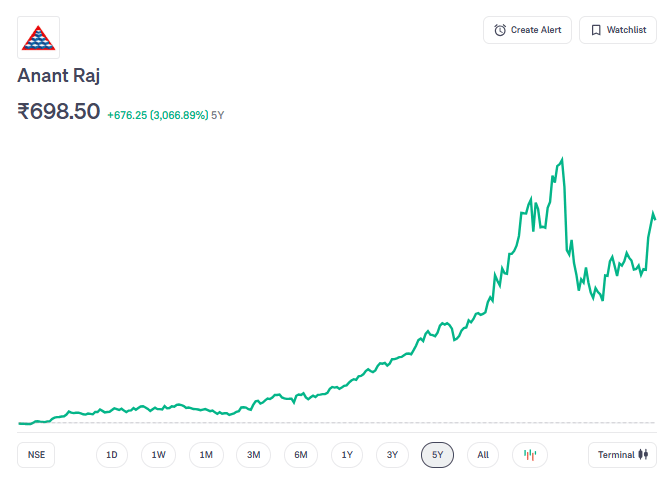
Task: Switch to the candlestick chart icon
Action: (530, 455)
